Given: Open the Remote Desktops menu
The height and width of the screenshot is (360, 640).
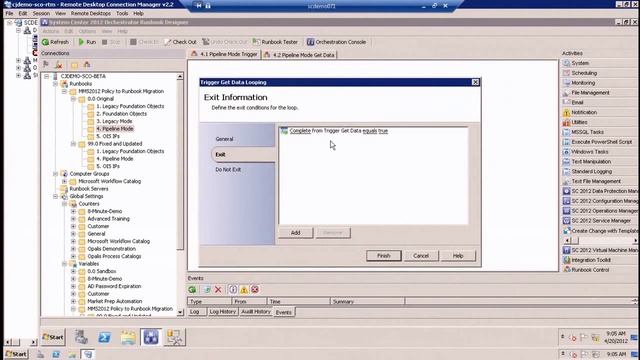Looking at the screenshot, I should tap(91, 13).
